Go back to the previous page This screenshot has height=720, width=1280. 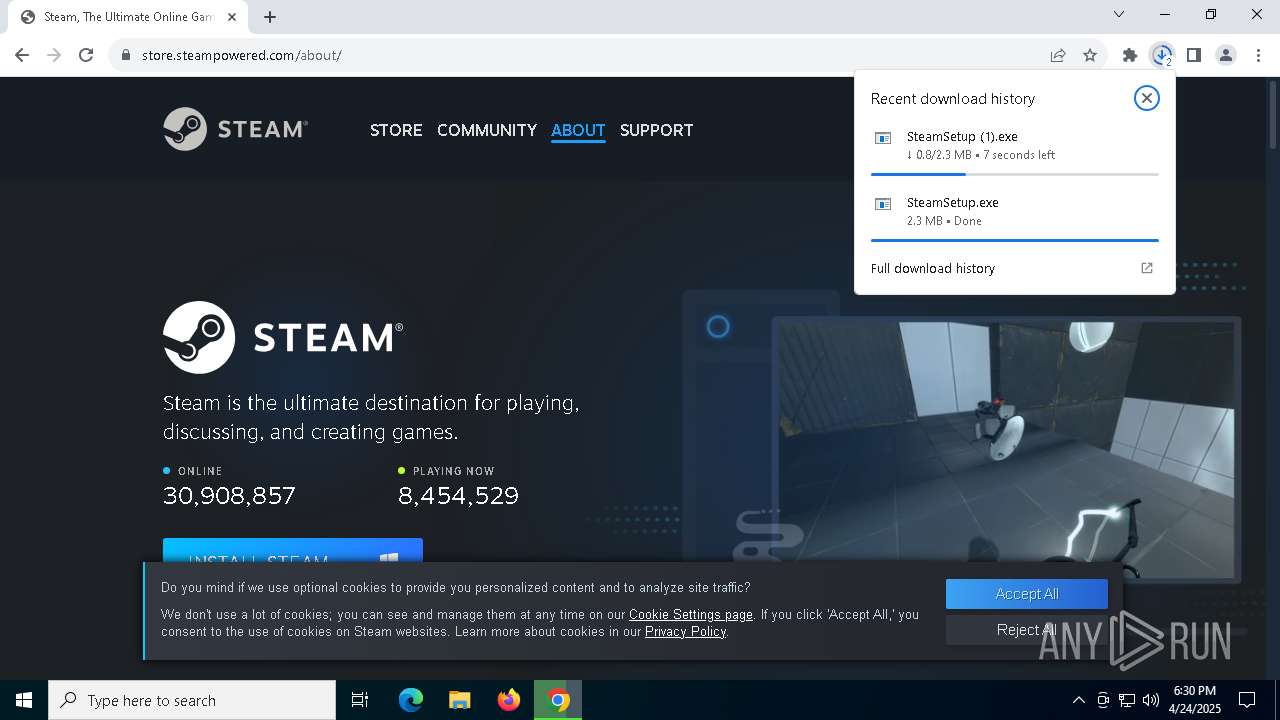[22, 55]
